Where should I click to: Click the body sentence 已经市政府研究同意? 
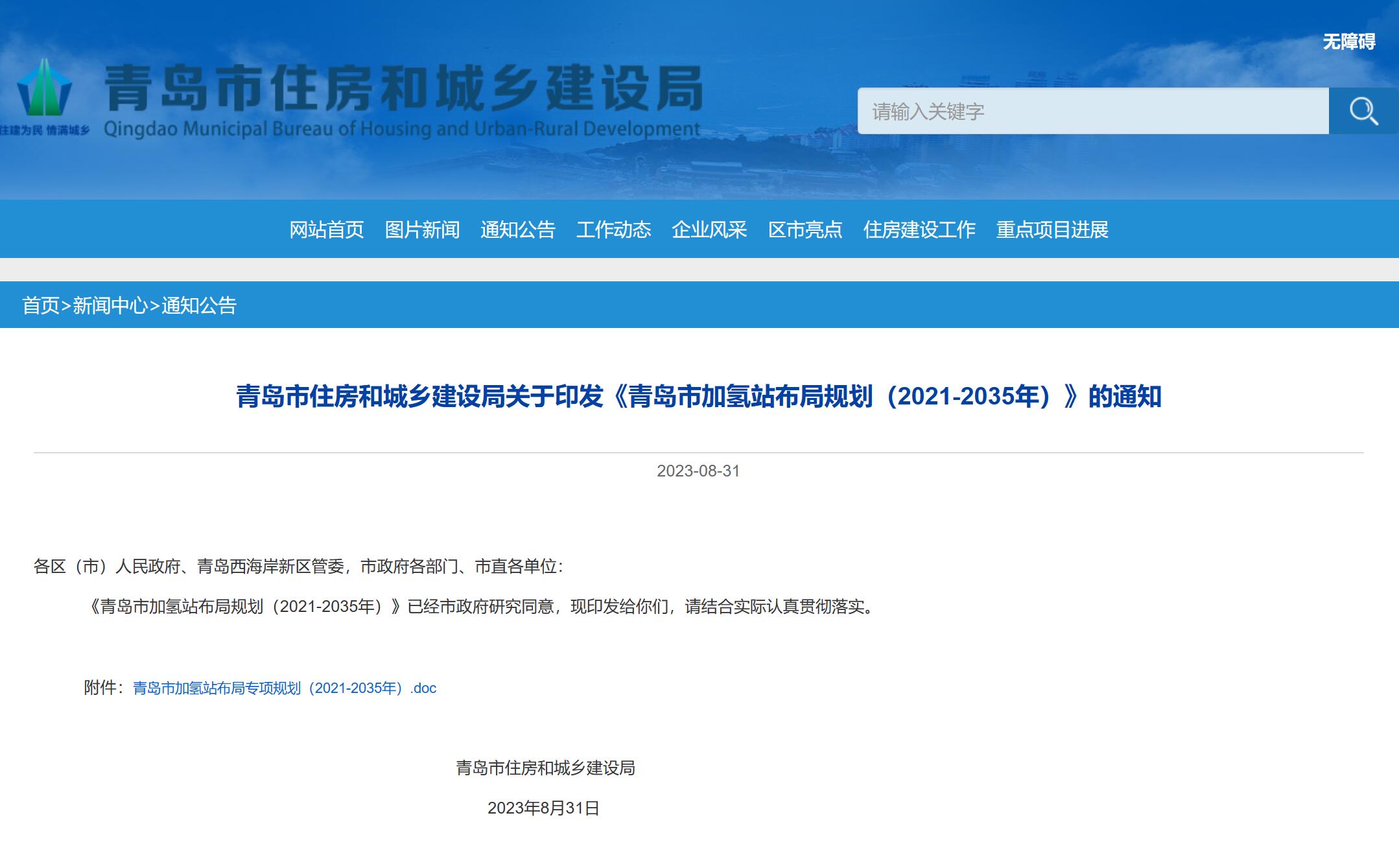480,607
